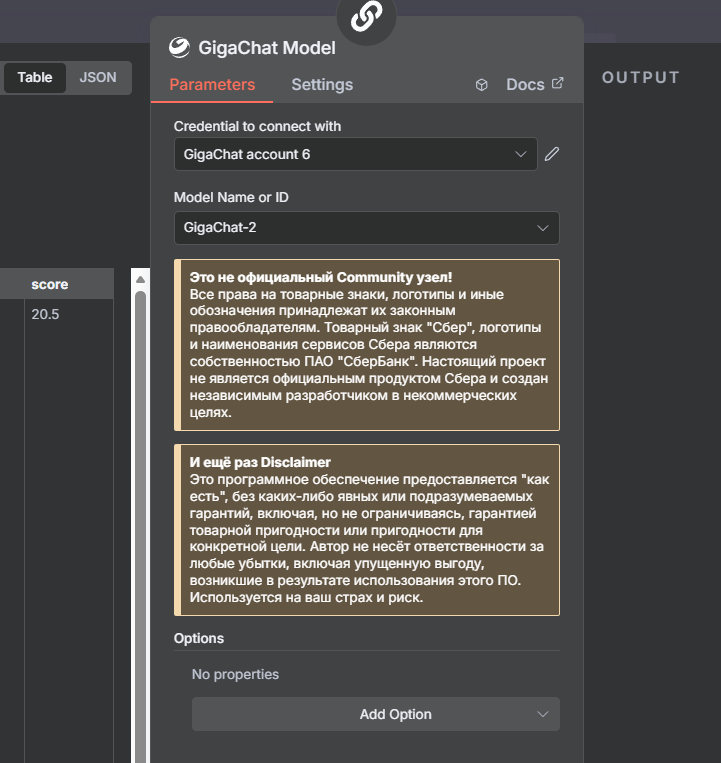Switch view to JSON mode
This screenshot has height=763, width=721.
coord(98,77)
